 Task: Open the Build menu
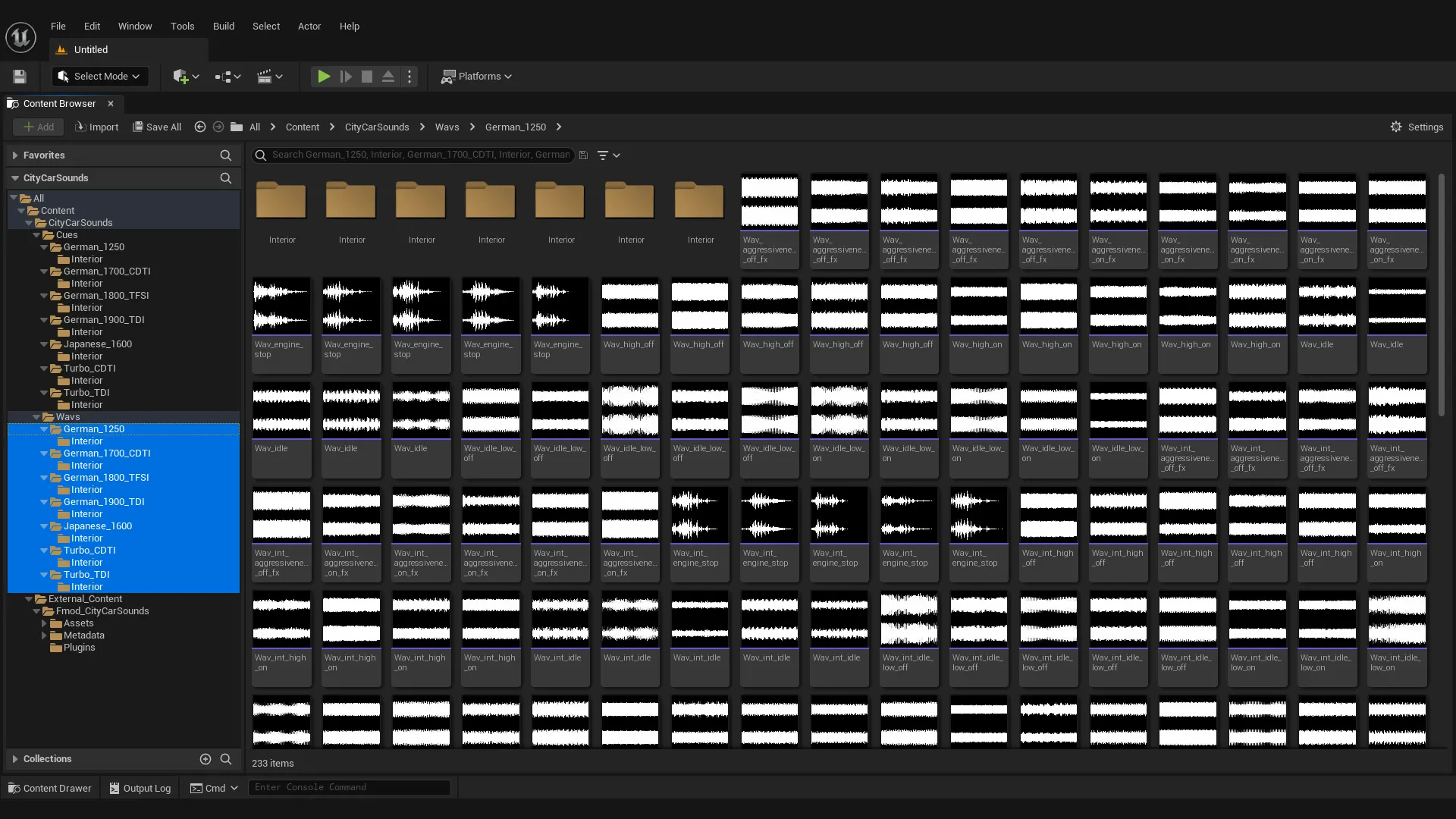click(224, 26)
